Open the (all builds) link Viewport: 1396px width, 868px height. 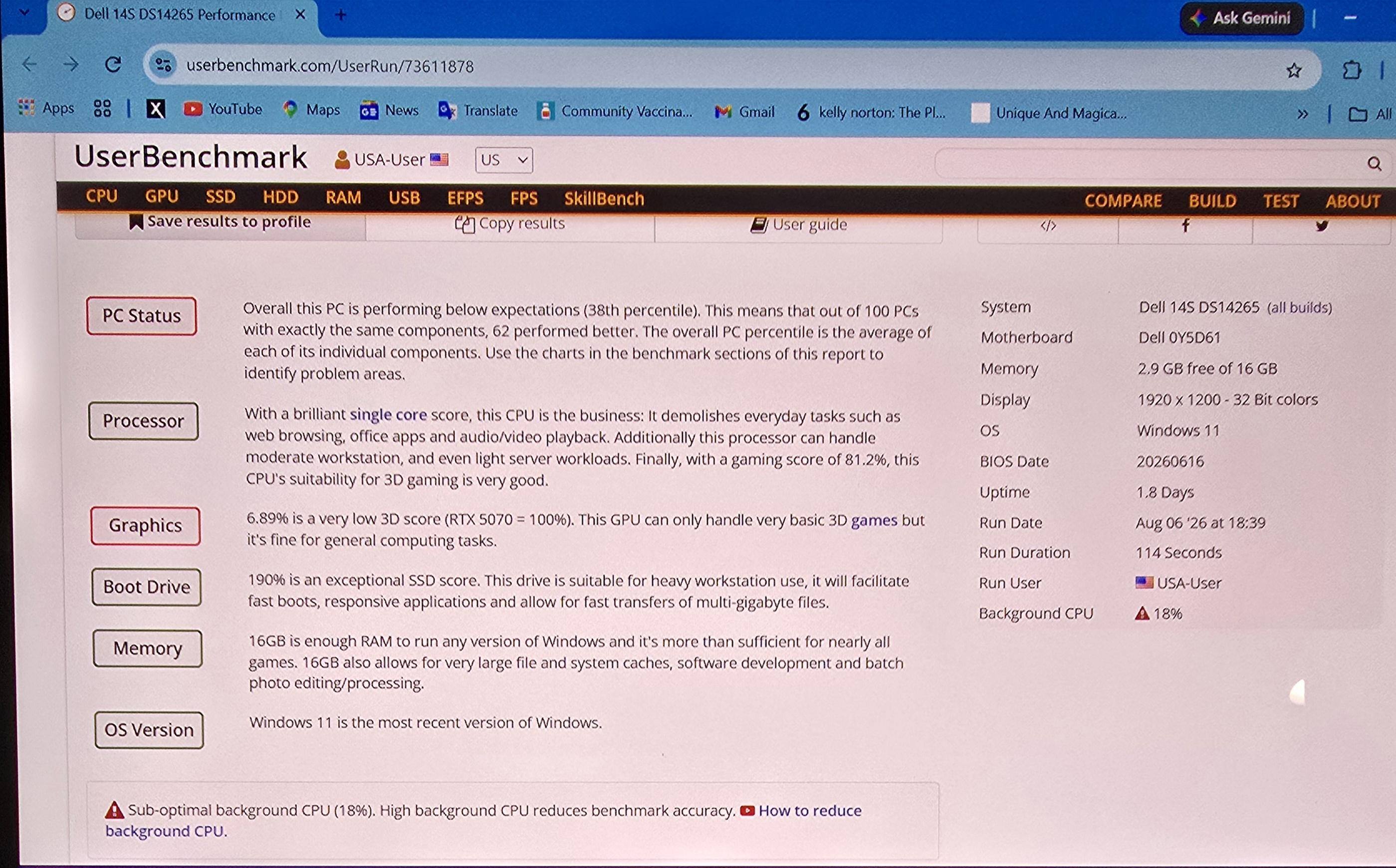1300,308
